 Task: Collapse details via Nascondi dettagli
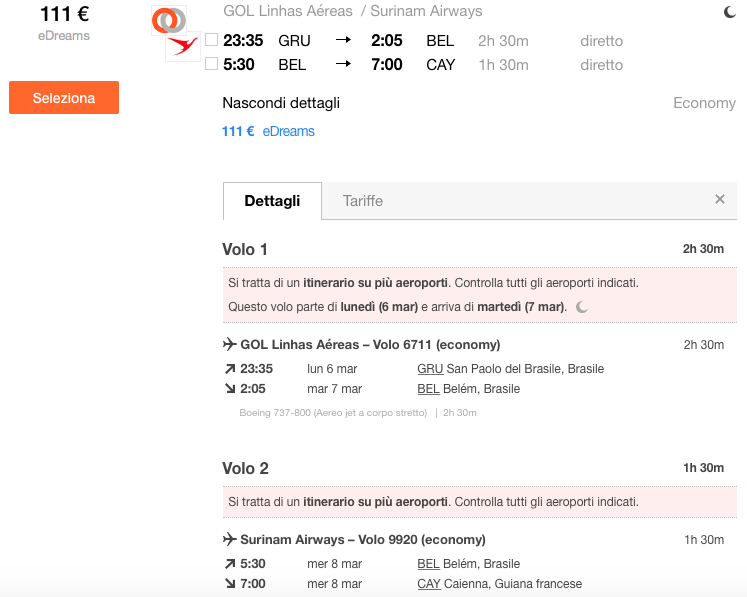[281, 103]
